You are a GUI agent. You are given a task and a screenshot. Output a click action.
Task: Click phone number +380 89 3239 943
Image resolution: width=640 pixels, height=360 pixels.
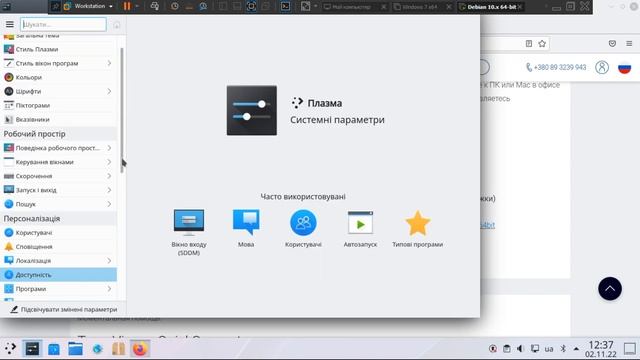click(x=560, y=67)
